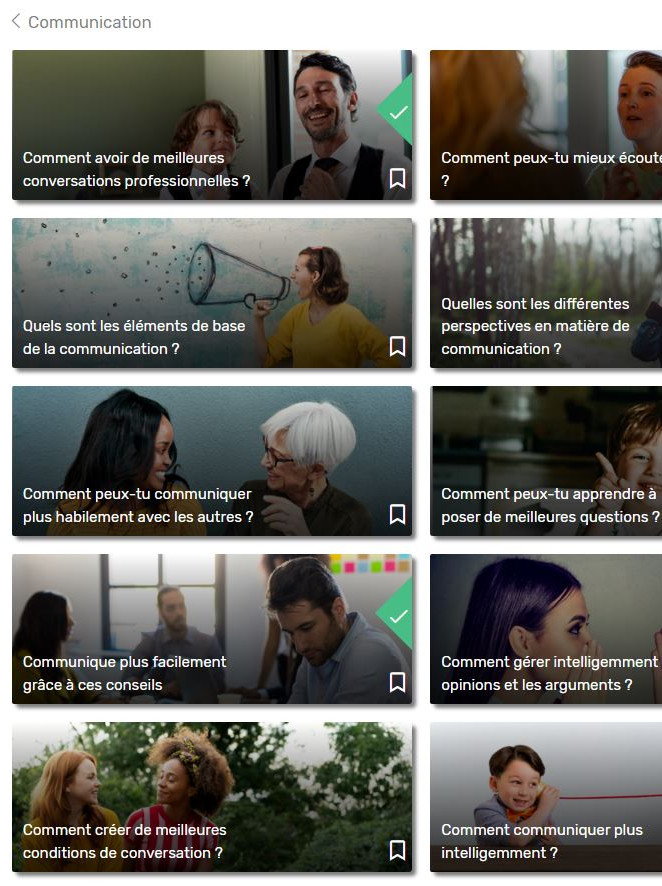The image size is (662, 886).
Task: Click the megaphone drawing image
Action: point(237,277)
